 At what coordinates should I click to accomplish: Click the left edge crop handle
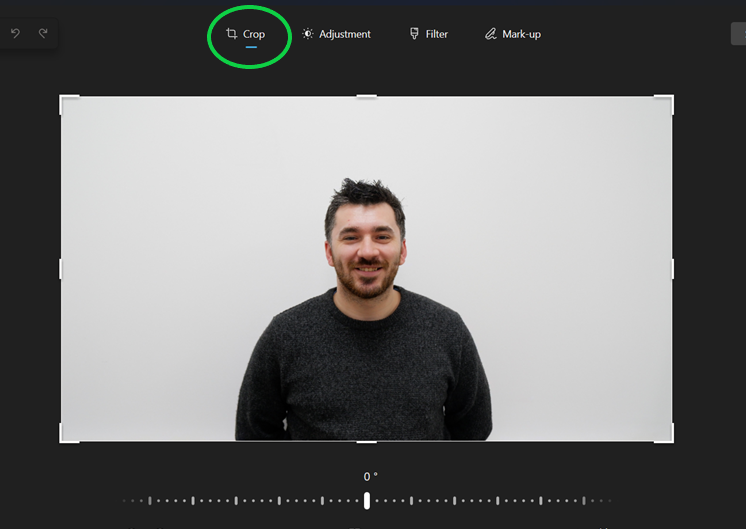60,269
